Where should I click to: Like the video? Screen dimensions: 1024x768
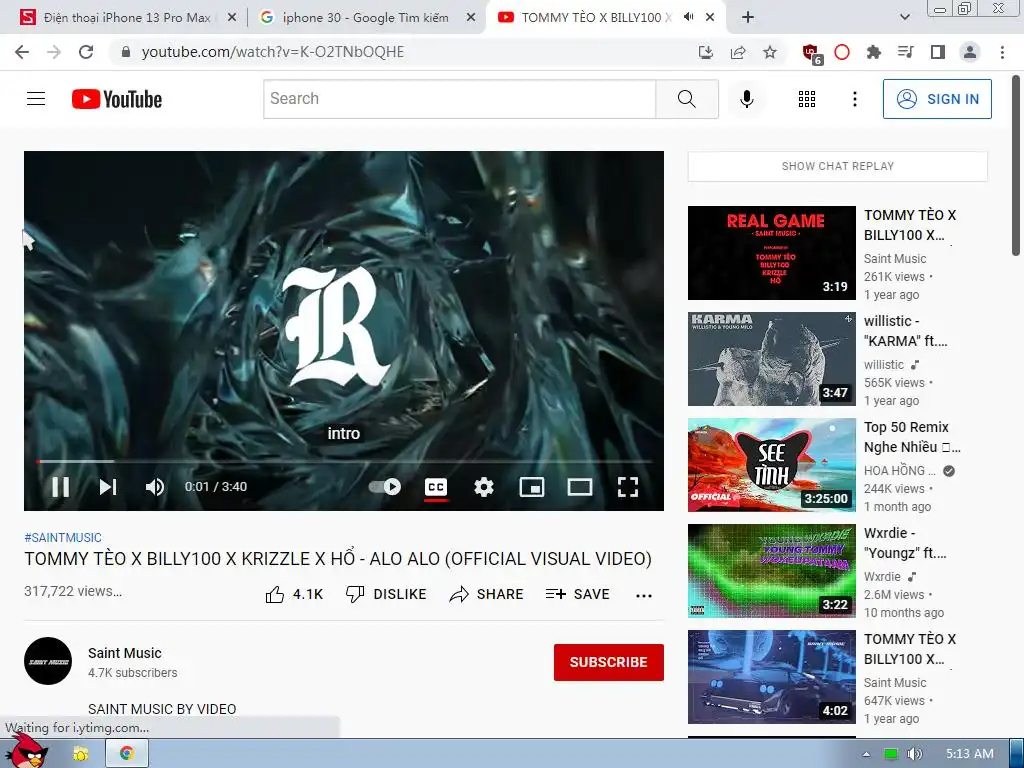[x=294, y=594]
